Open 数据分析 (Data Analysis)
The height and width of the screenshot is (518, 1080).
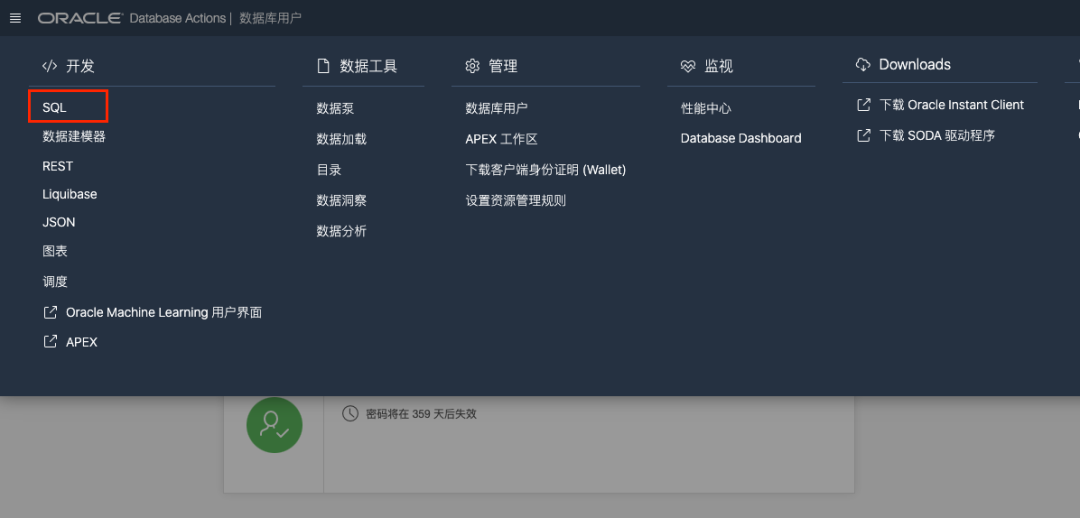(x=342, y=231)
